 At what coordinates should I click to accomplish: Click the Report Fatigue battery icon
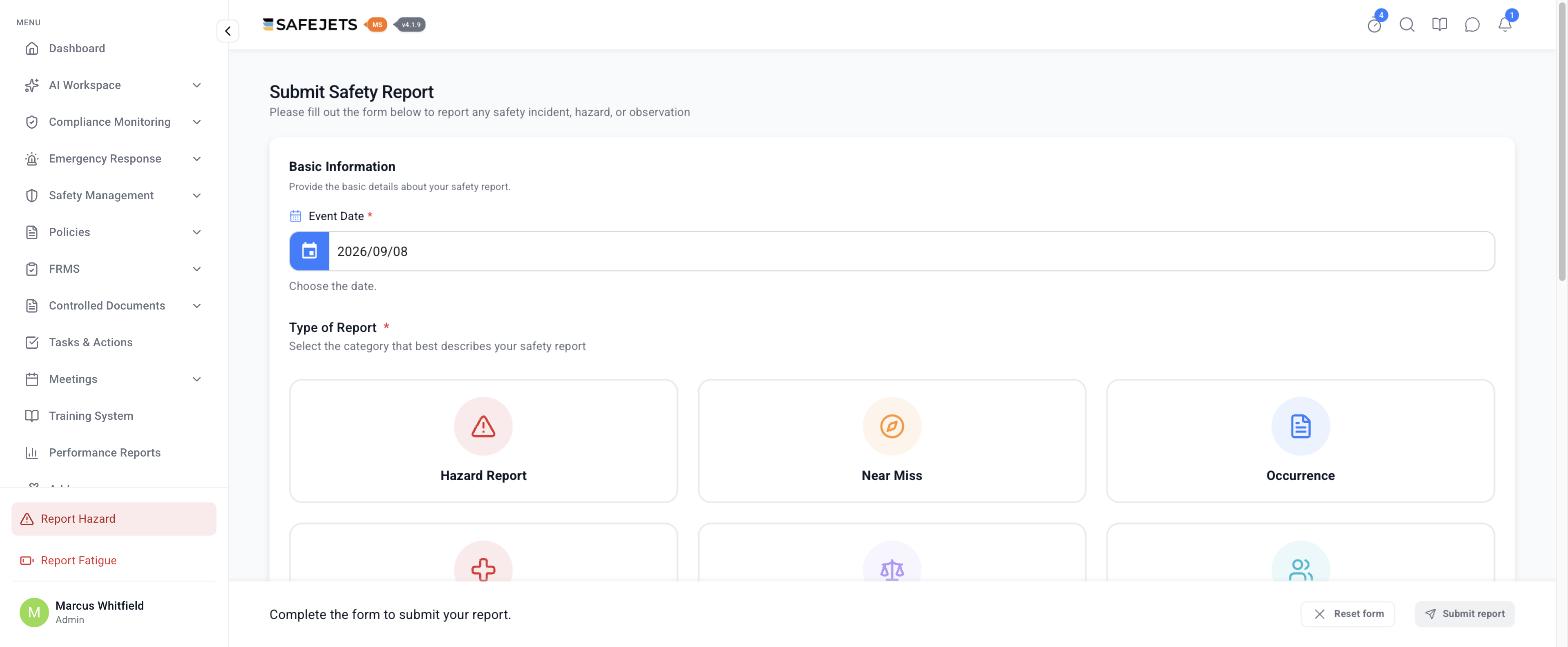pos(27,561)
